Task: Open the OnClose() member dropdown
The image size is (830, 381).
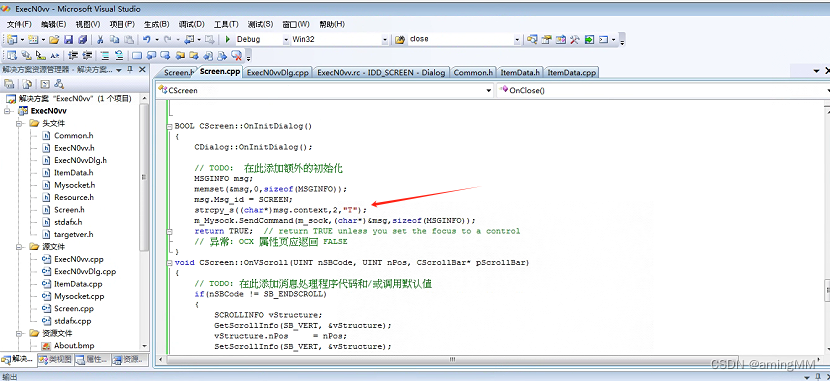Action: (828, 90)
